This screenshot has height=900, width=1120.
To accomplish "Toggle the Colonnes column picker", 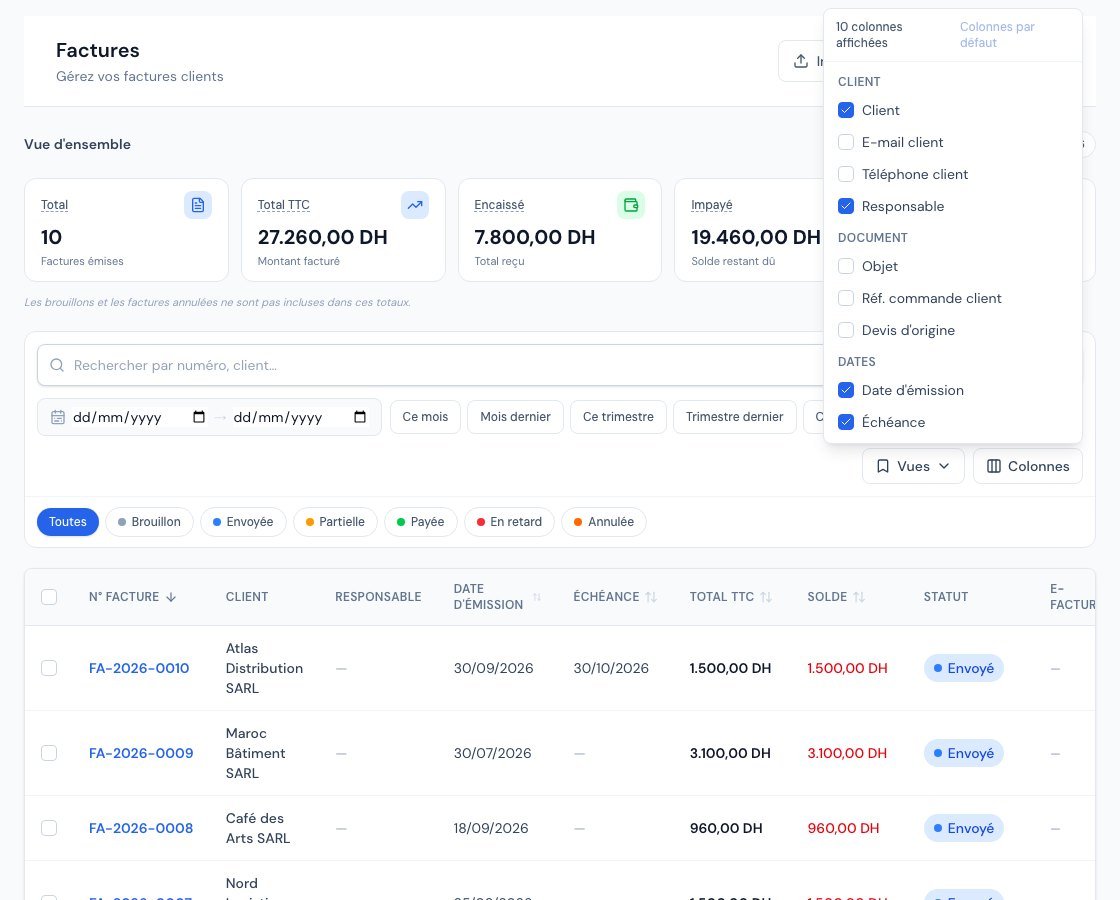I will coord(1028,466).
